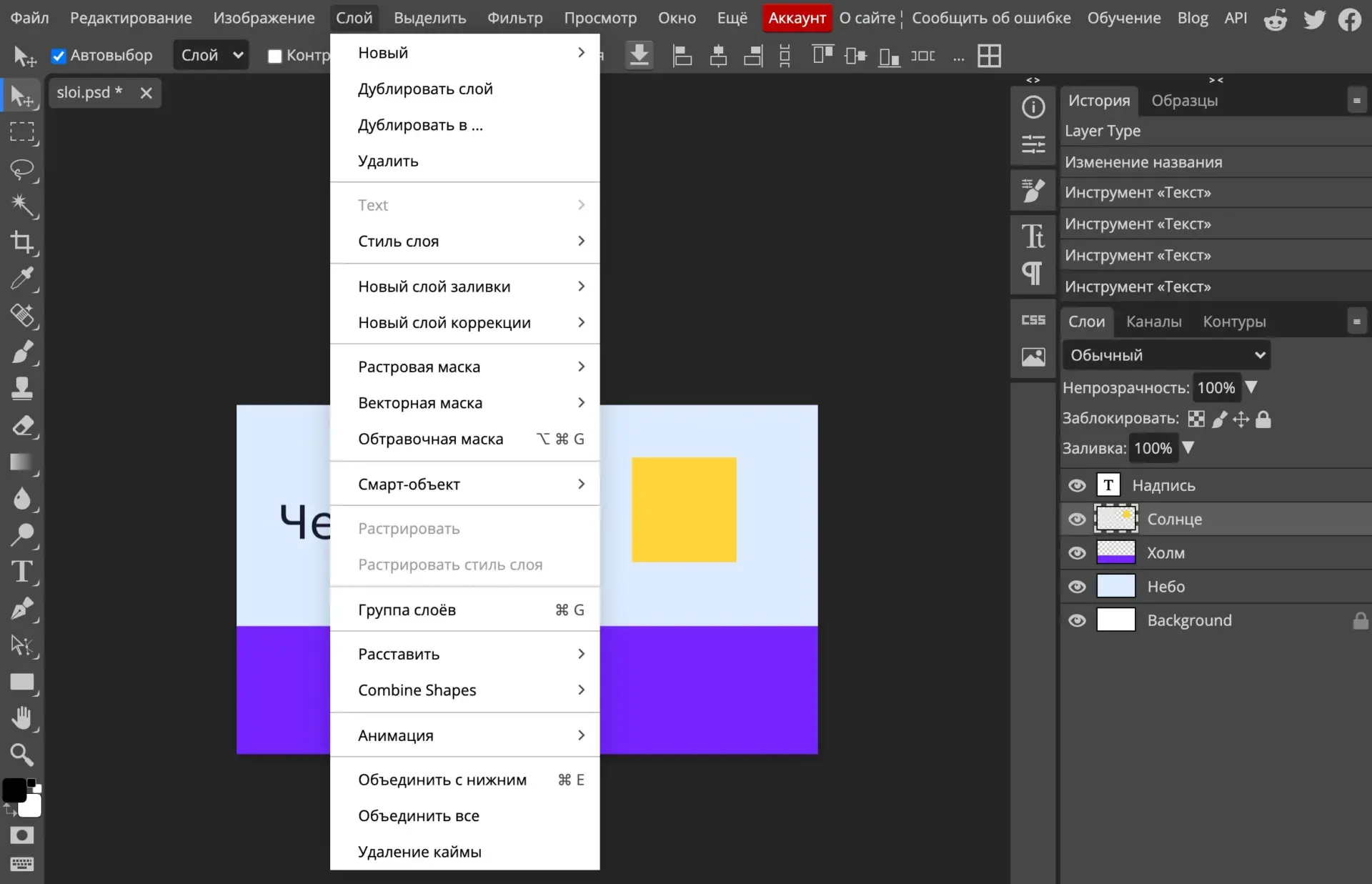Hide the Background layer

1077,620
